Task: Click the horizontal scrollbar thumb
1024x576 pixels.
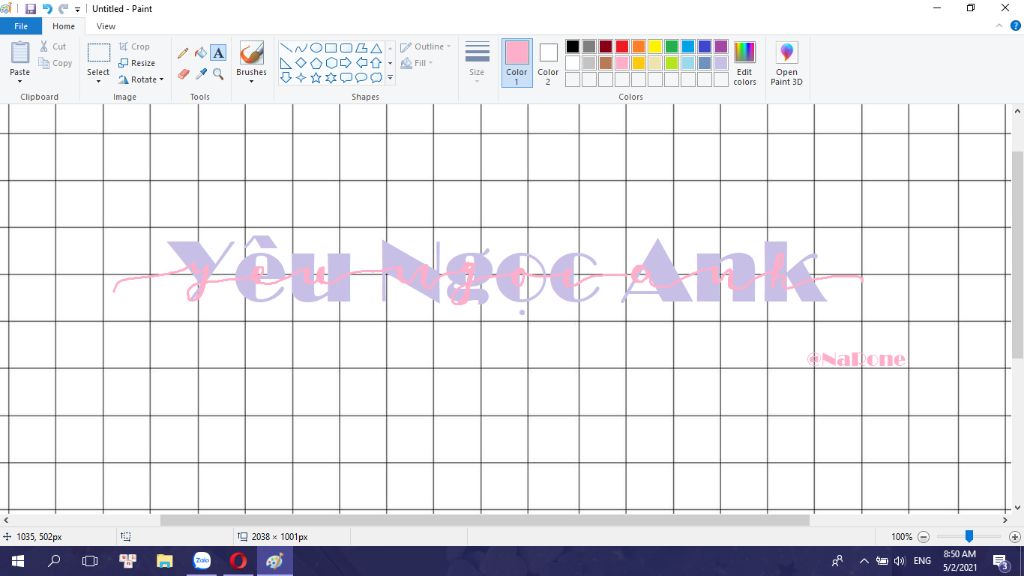Action: click(x=485, y=520)
